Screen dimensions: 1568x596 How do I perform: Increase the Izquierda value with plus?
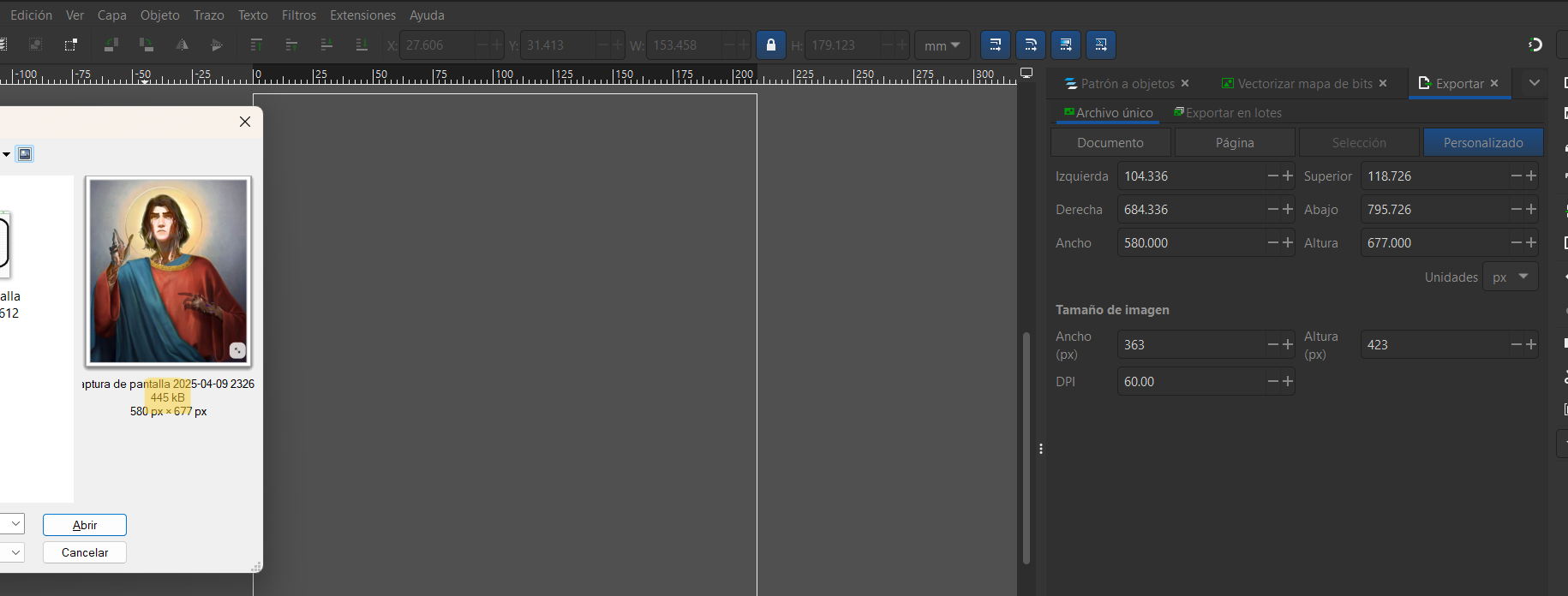click(1287, 176)
